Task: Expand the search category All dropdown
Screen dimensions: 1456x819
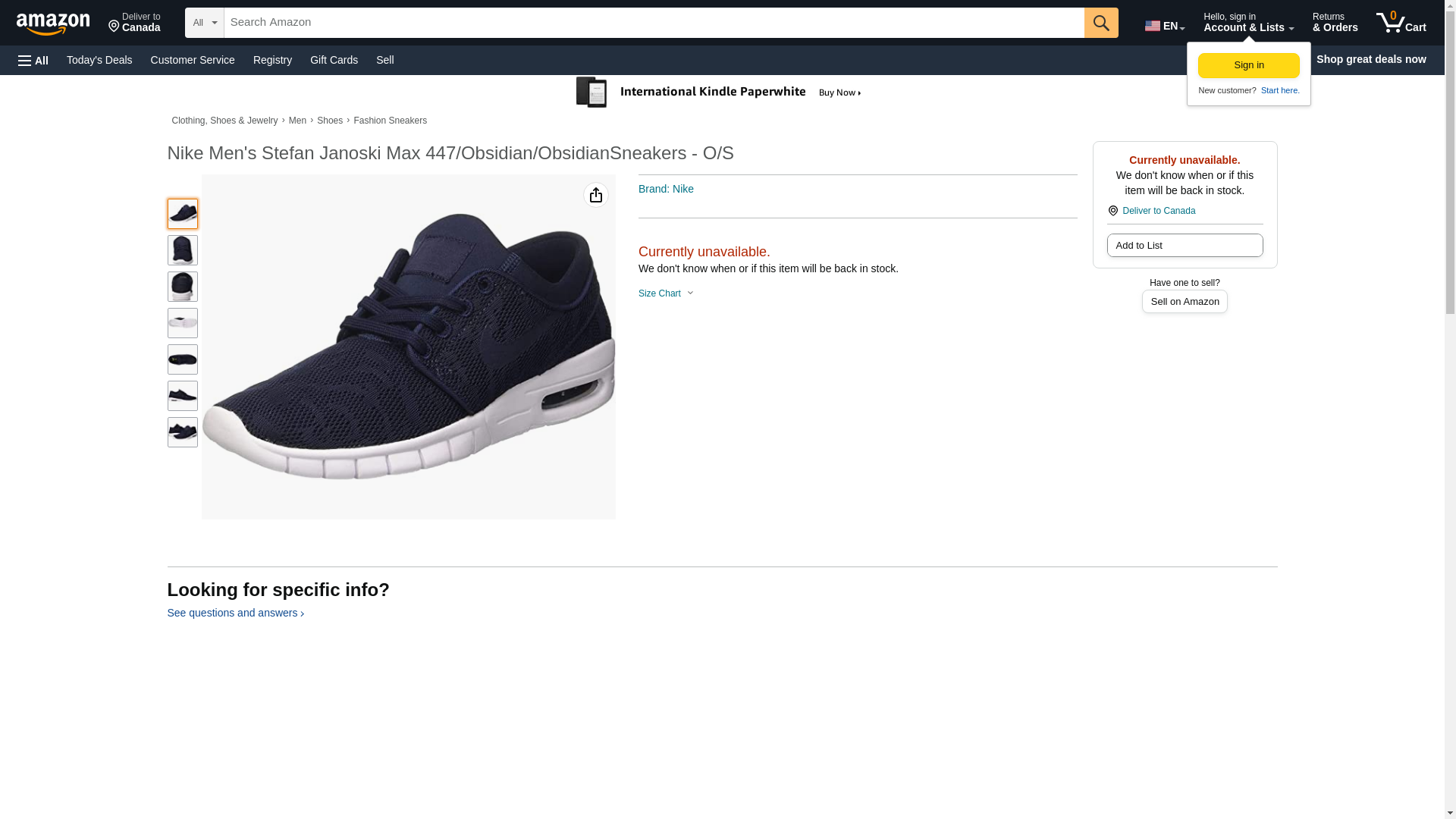Action: pos(204,23)
